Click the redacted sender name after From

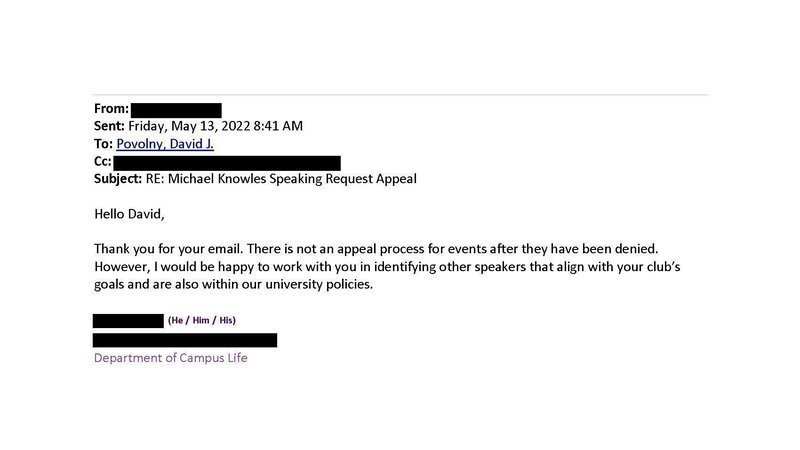[x=176, y=109]
